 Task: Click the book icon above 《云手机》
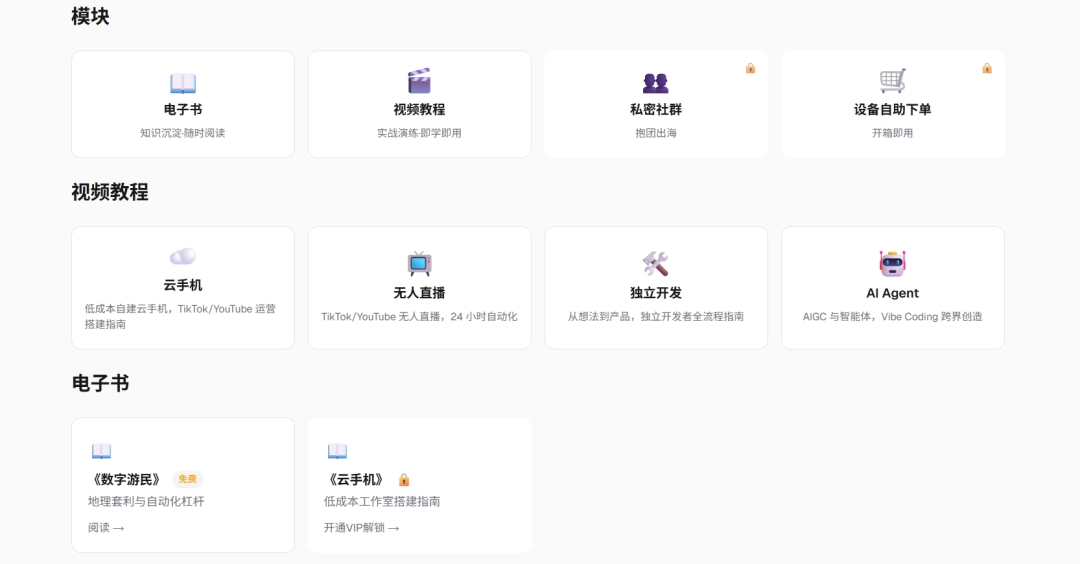[x=338, y=451]
